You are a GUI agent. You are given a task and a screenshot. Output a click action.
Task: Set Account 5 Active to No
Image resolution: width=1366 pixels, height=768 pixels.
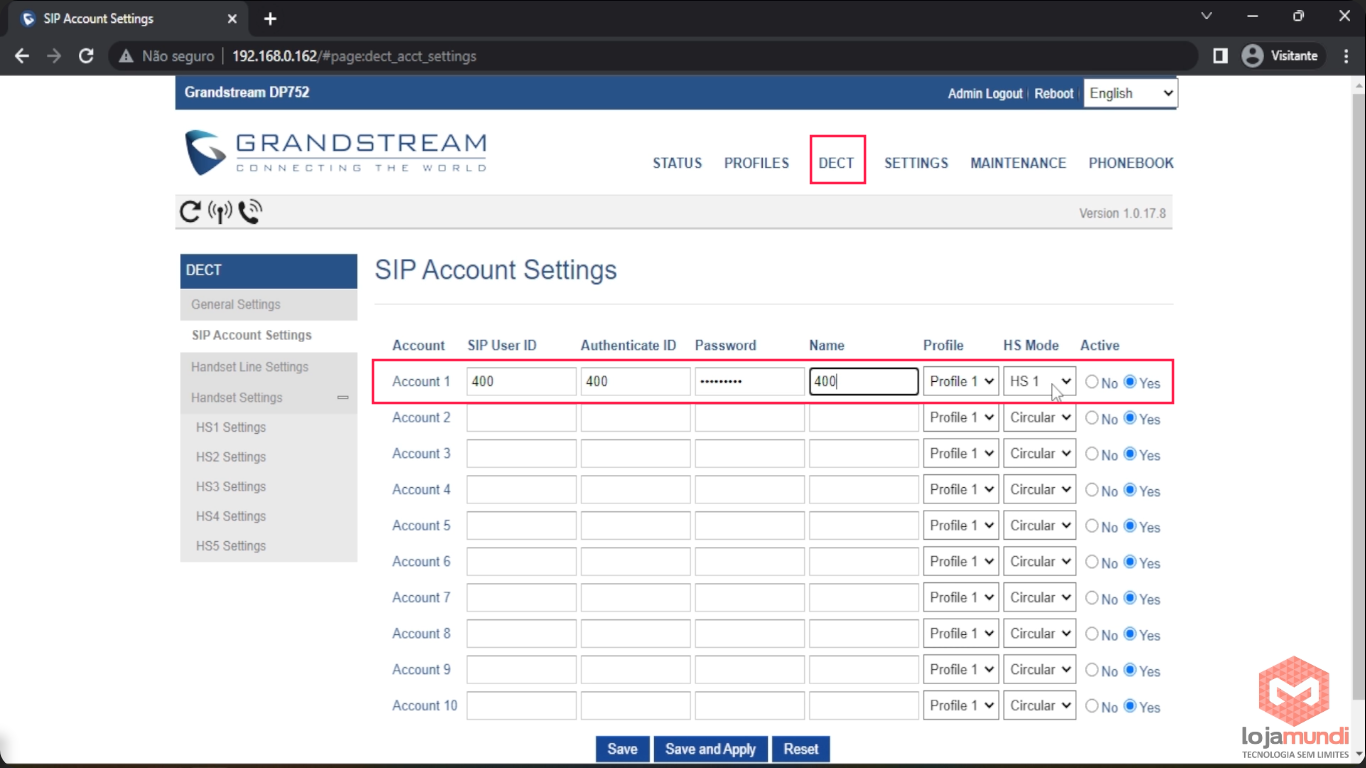point(1092,526)
